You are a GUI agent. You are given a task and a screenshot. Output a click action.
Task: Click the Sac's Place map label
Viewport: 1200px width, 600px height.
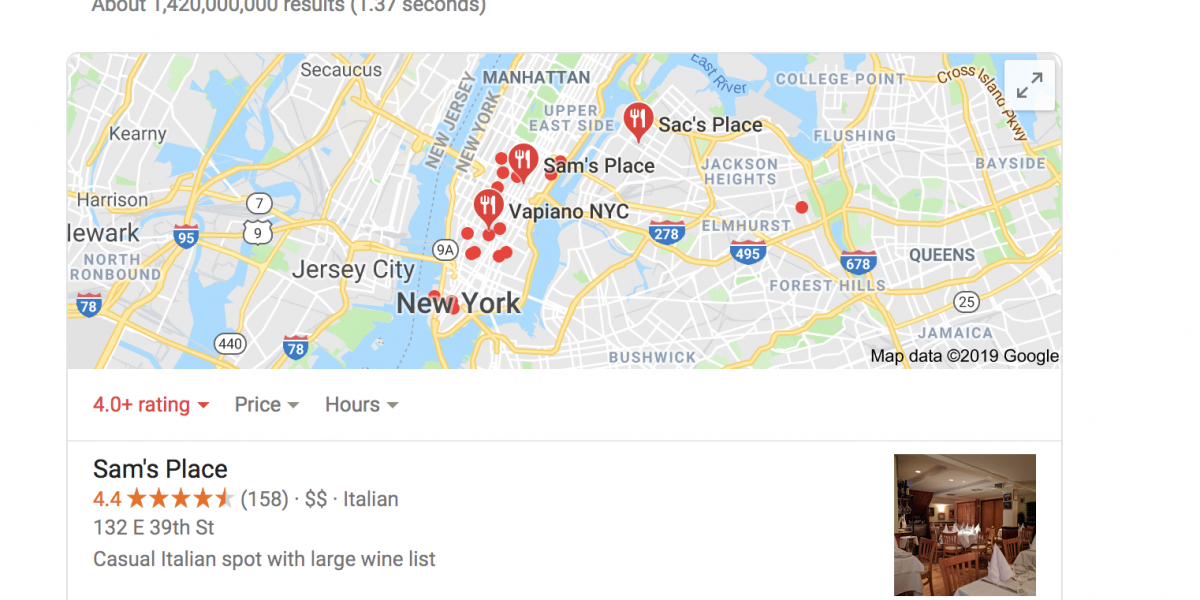pos(710,125)
